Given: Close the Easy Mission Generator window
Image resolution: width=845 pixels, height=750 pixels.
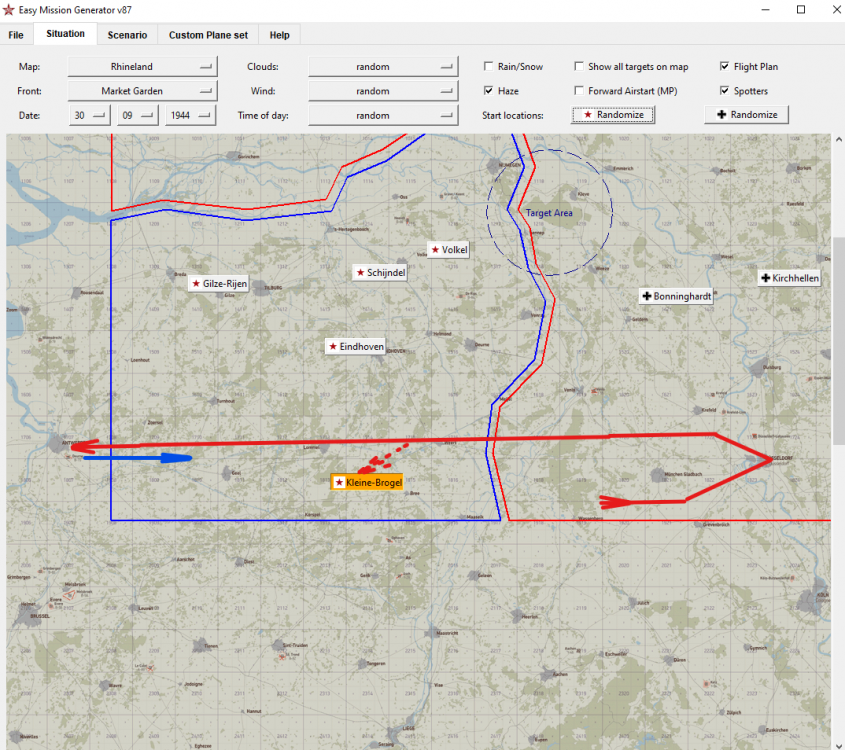Looking at the screenshot, I should click(836, 10).
